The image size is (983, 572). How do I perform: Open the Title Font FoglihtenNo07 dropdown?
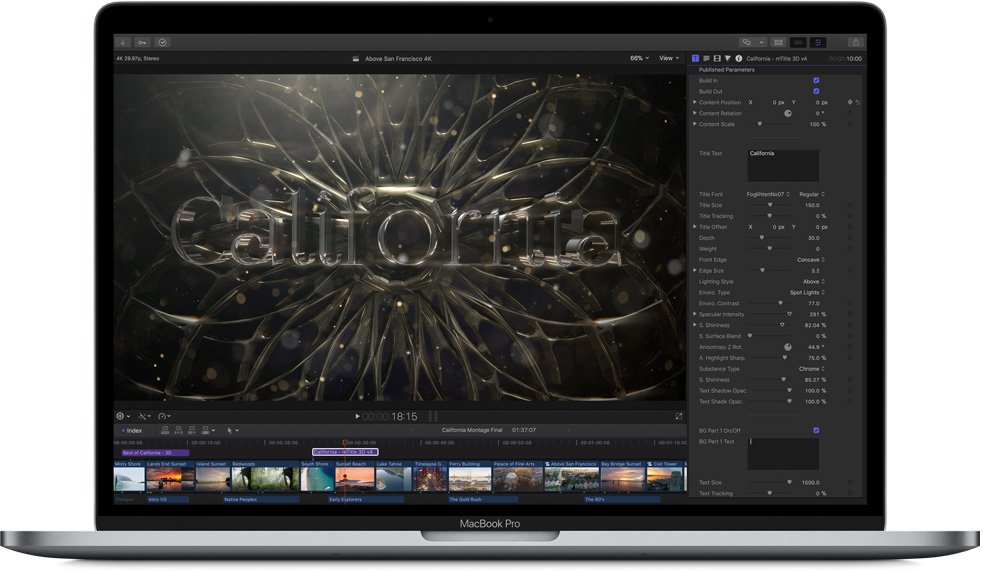(768, 194)
